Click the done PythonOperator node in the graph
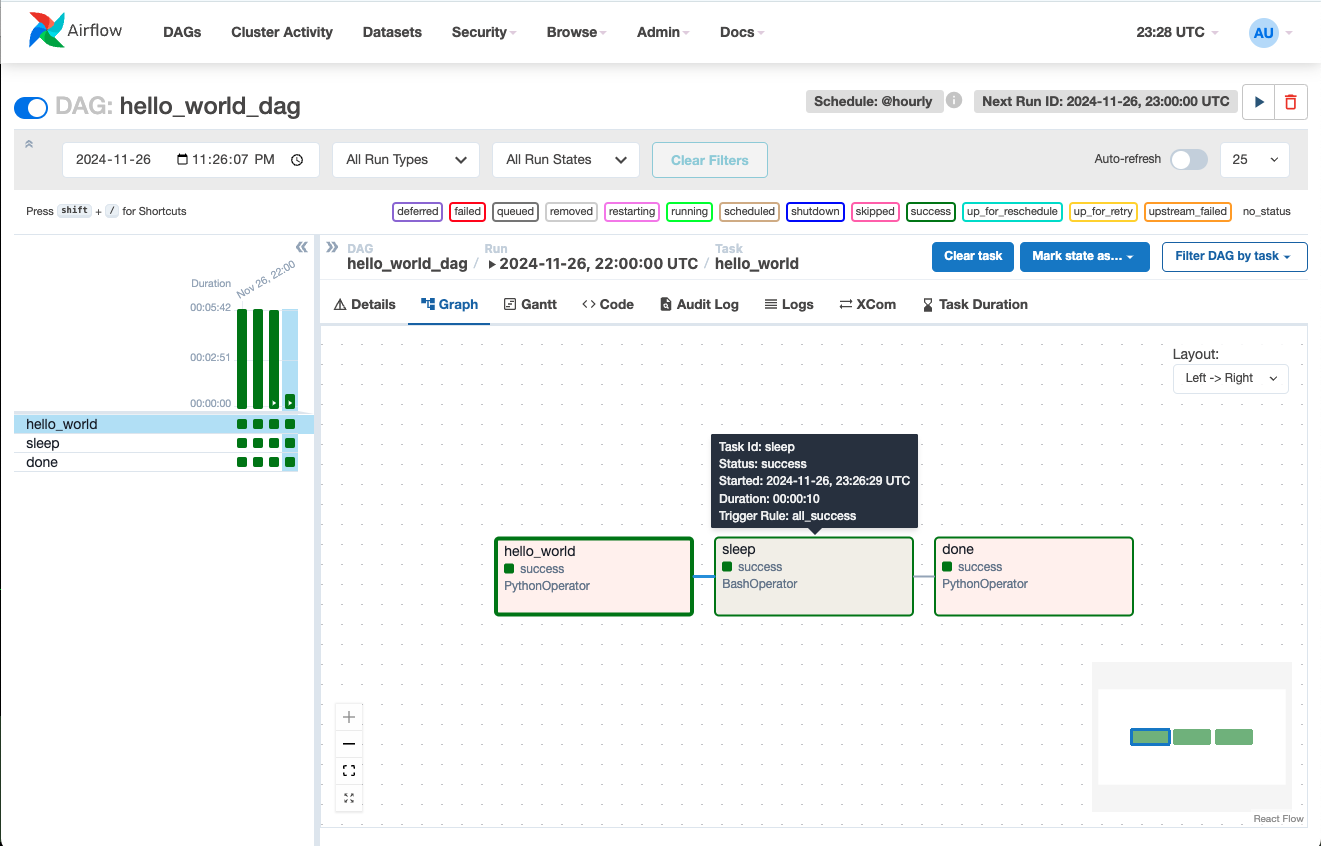 (1034, 576)
